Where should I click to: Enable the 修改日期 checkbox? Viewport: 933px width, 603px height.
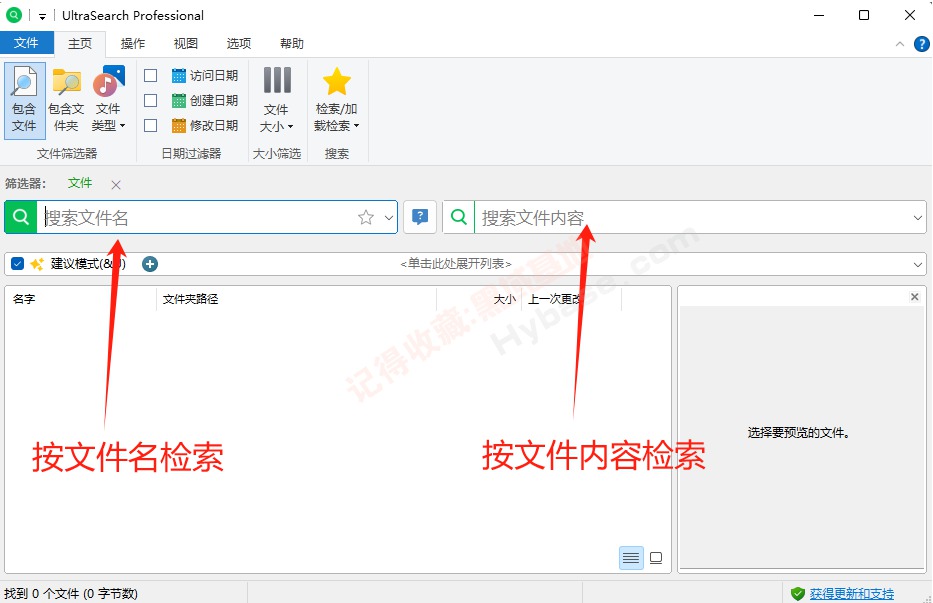(x=151, y=126)
